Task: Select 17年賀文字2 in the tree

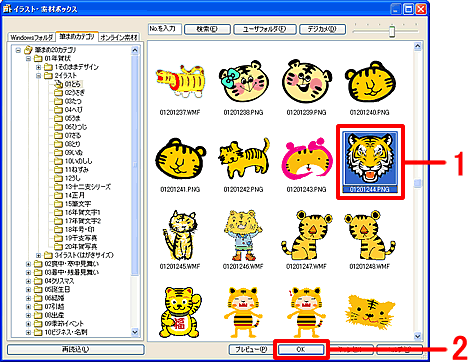Action: [83, 221]
